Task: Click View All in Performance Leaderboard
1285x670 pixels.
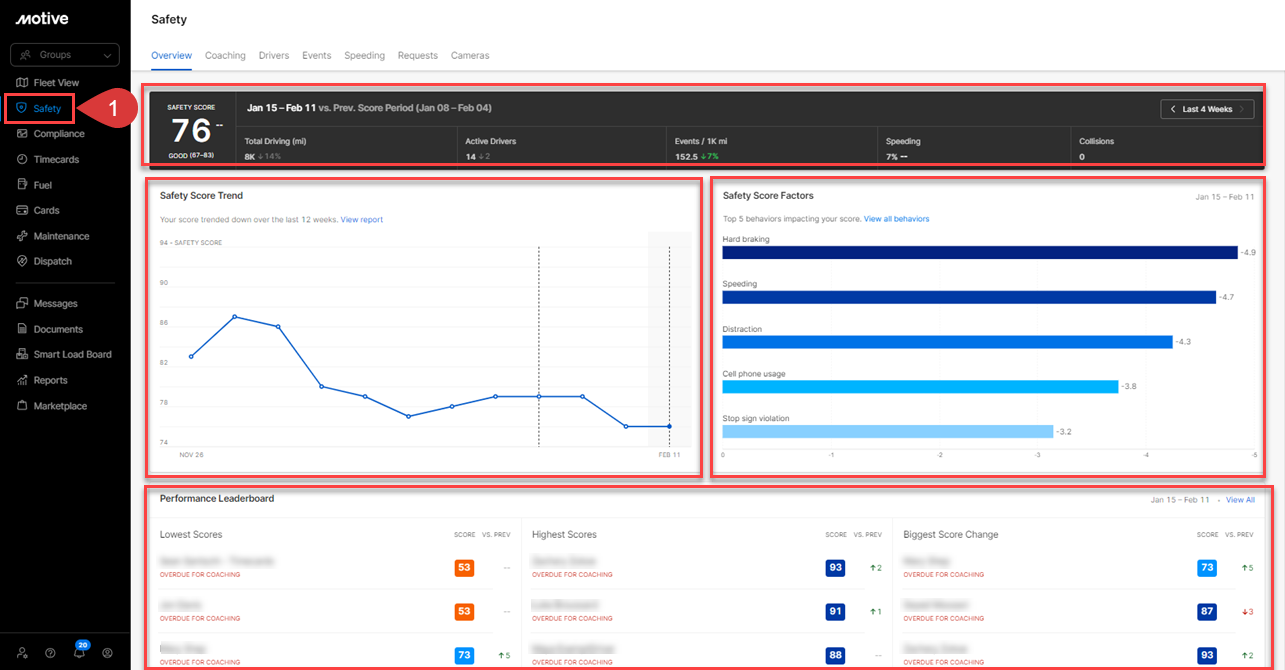Action: click(x=1240, y=500)
